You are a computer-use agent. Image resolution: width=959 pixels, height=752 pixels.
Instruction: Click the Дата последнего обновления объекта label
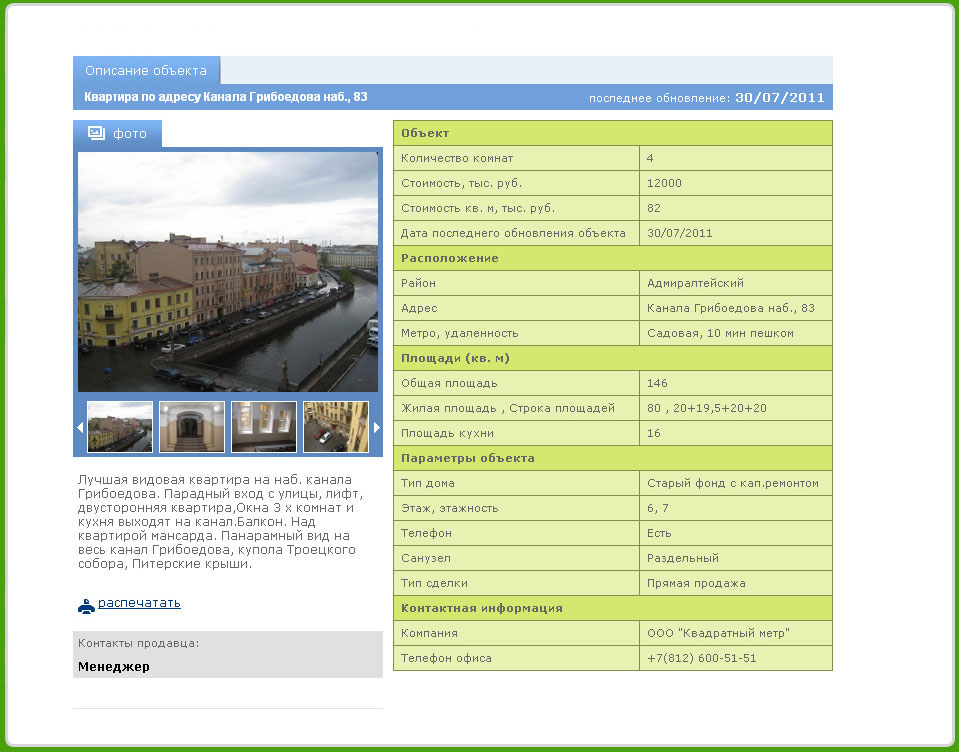tap(513, 234)
